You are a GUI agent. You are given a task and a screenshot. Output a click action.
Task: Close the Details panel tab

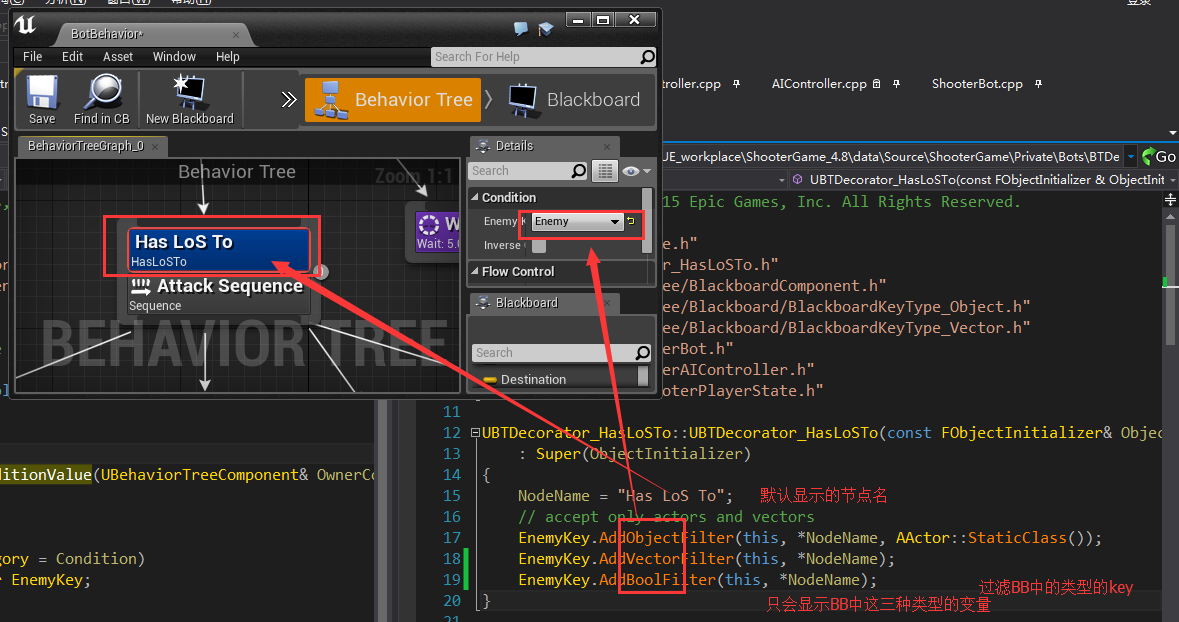pos(607,147)
